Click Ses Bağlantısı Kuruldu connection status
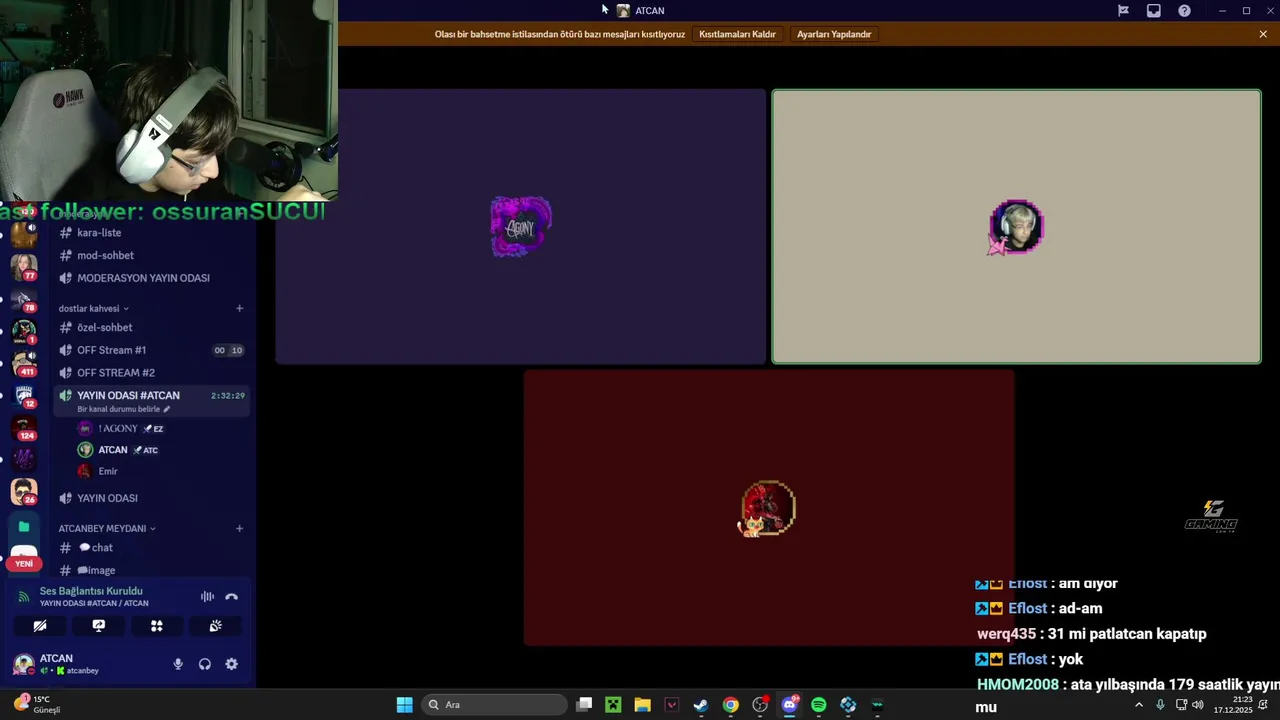 click(x=90, y=591)
